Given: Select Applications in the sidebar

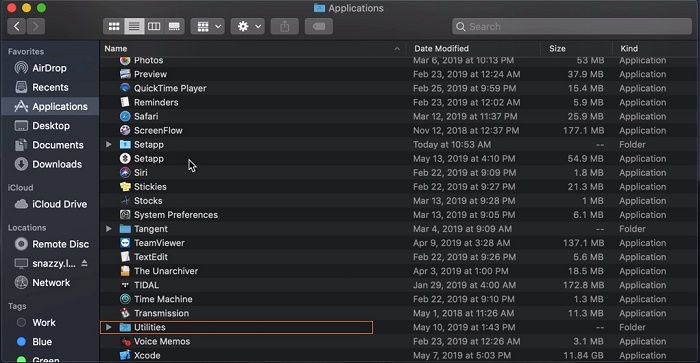Looking at the screenshot, I should [50, 106].
